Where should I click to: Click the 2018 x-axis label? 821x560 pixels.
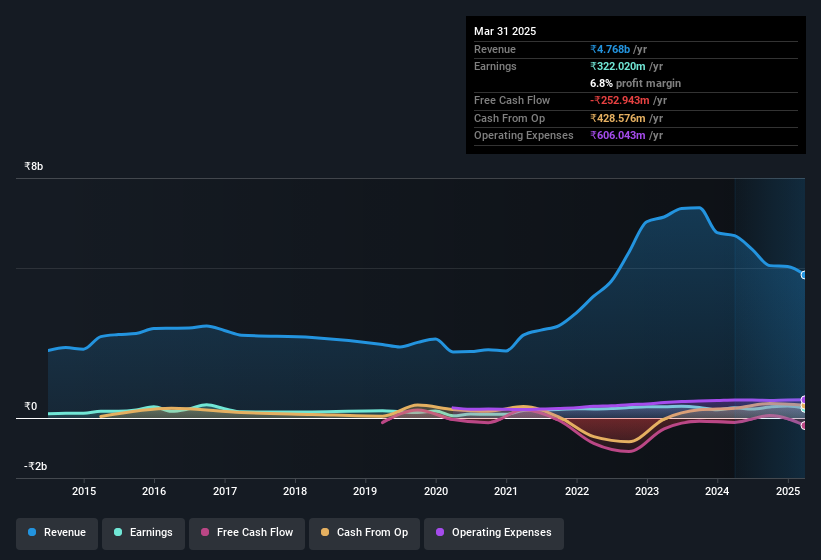pos(295,491)
